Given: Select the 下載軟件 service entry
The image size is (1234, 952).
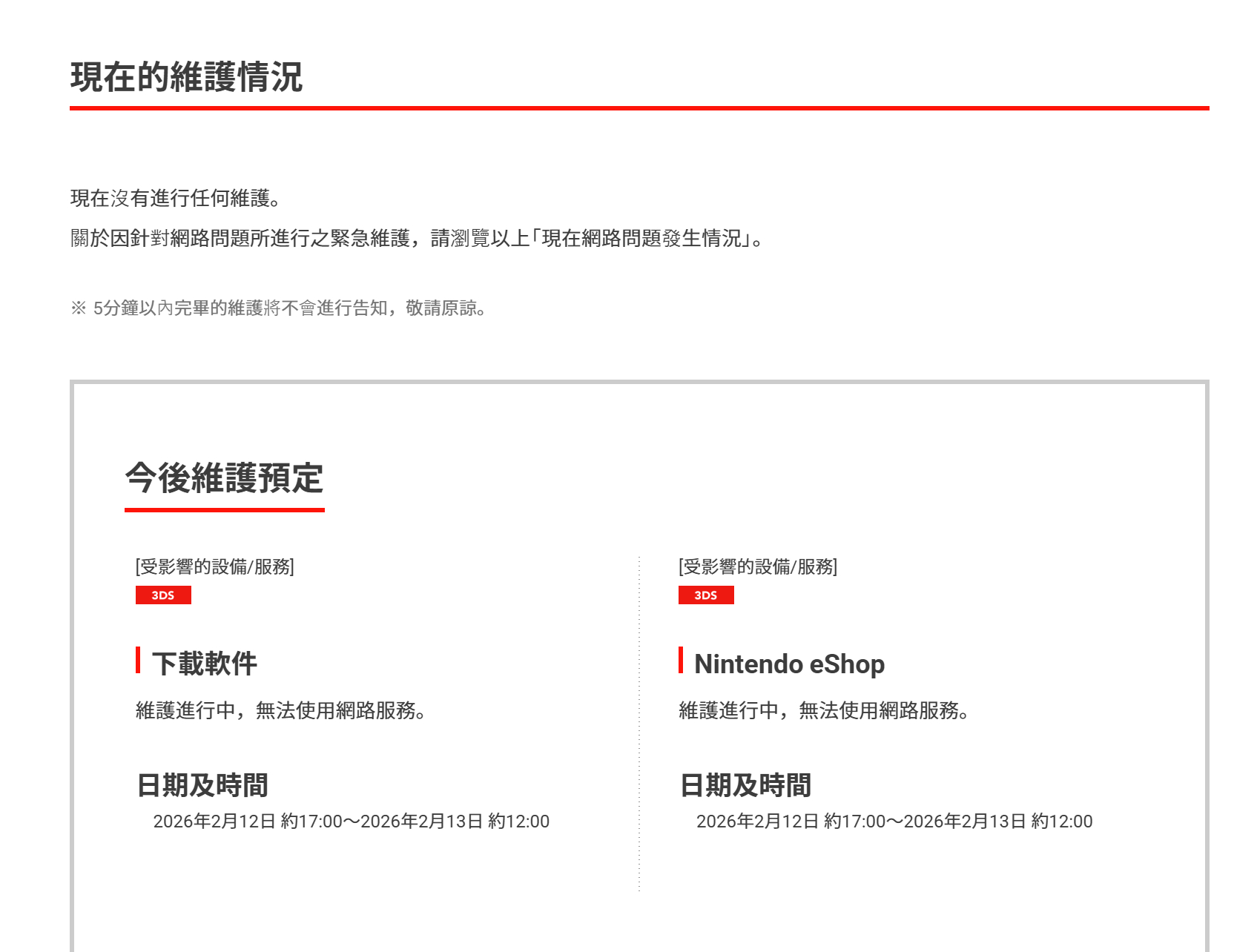Looking at the screenshot, I should pyautogui.click(x=205, y=664).
